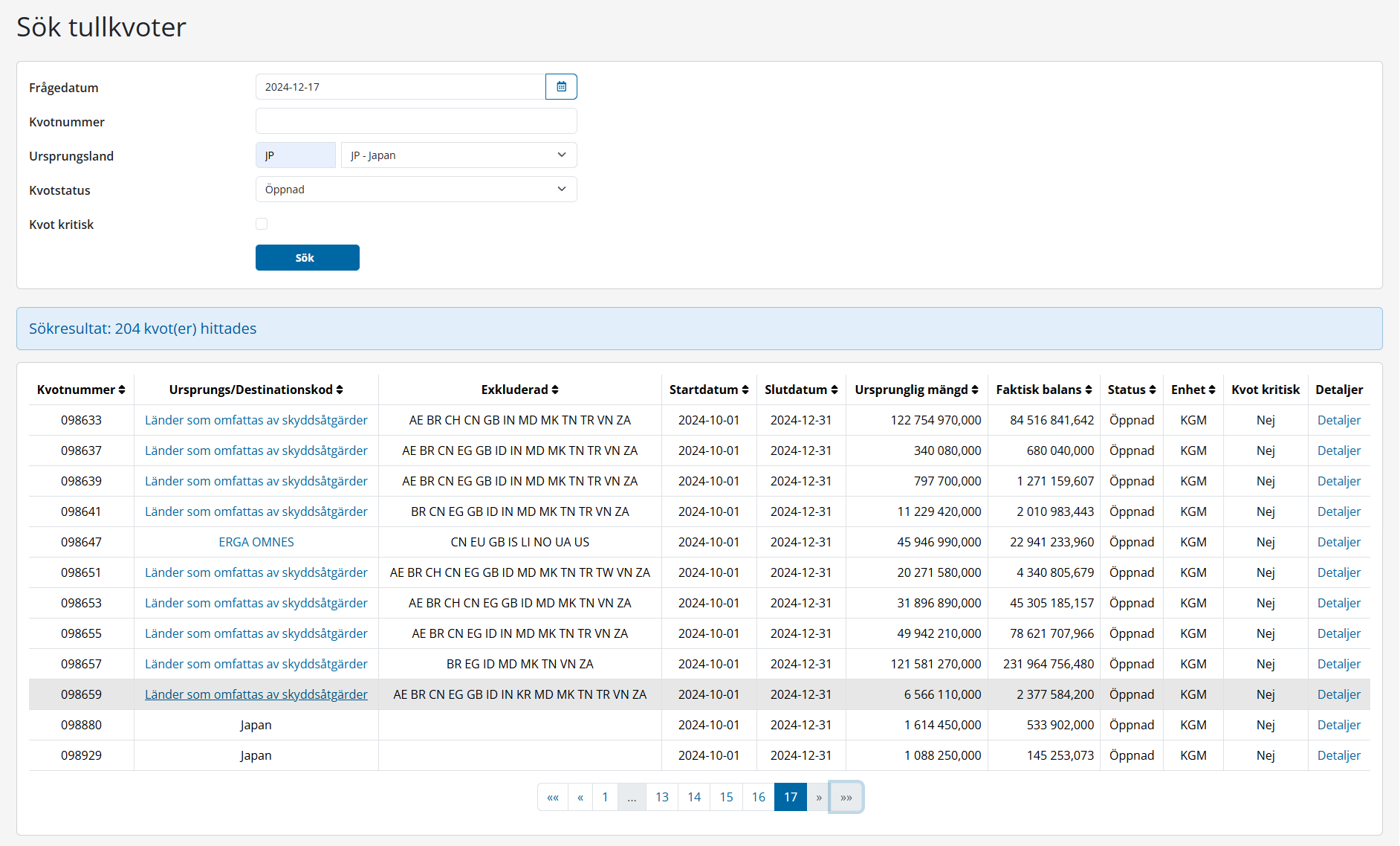Open ERGA OMNES link for 098647

coord(256,542)
